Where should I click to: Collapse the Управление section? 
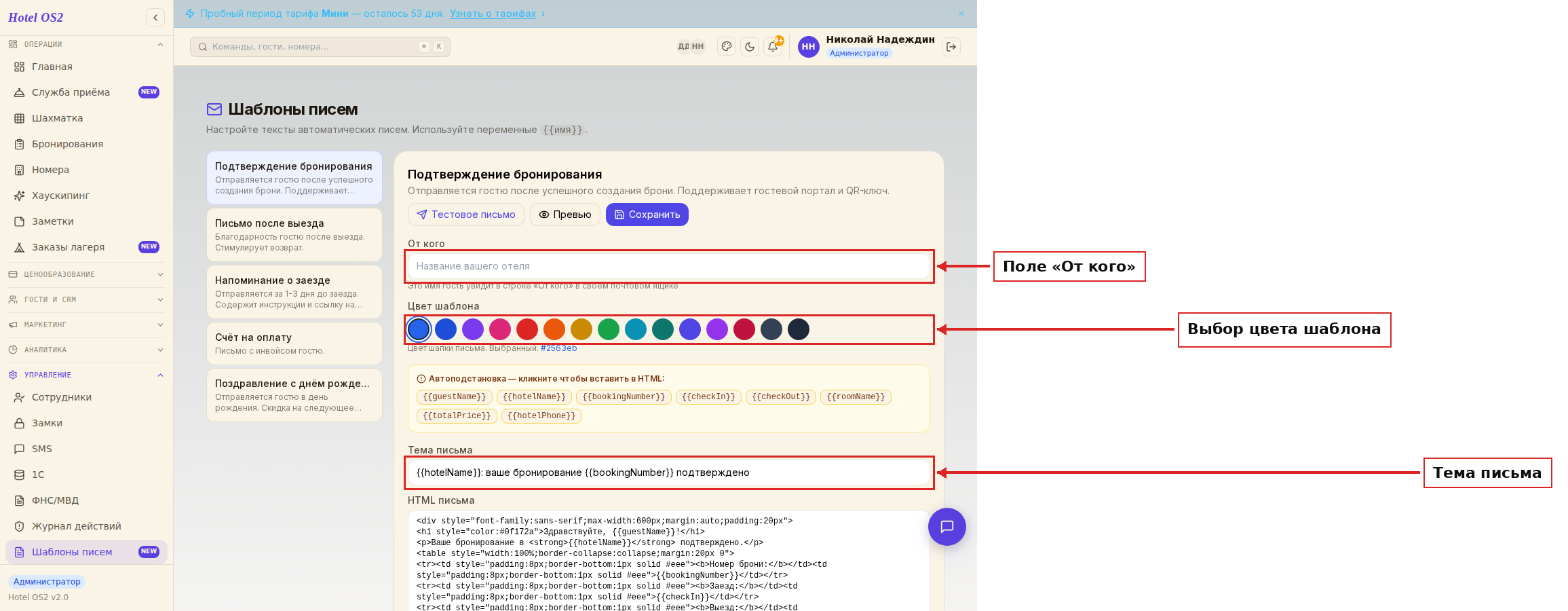pos(86,375)
